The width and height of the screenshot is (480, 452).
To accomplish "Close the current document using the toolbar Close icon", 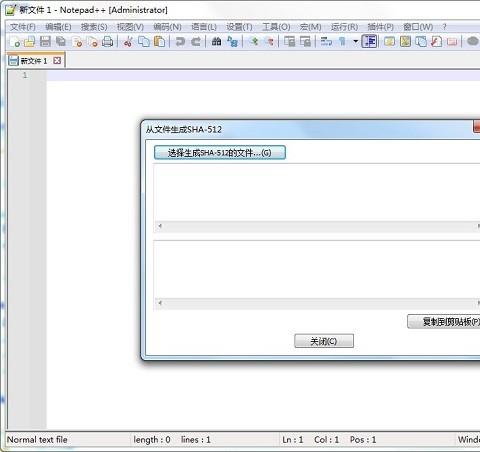I will click(77, 42).
